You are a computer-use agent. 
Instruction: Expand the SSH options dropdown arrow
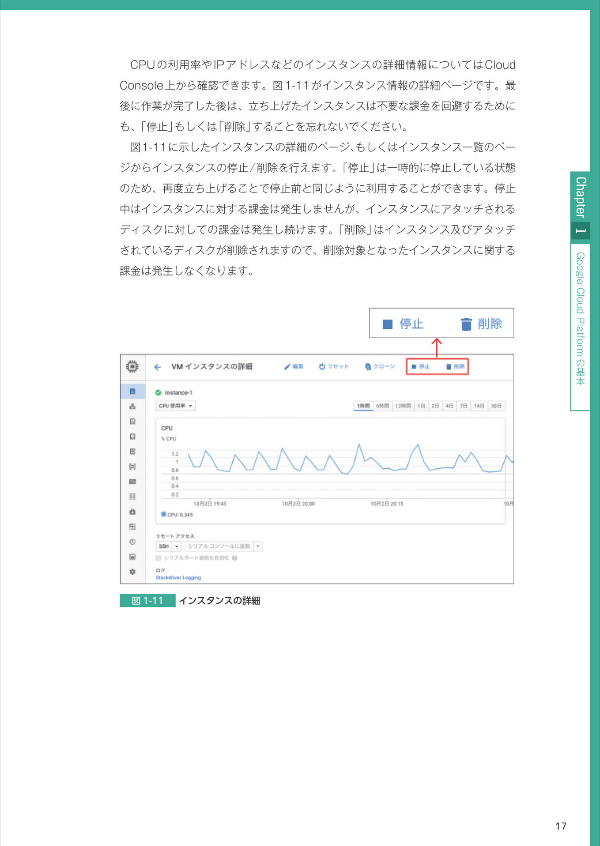pyautogui.click(x=177, y=547)
